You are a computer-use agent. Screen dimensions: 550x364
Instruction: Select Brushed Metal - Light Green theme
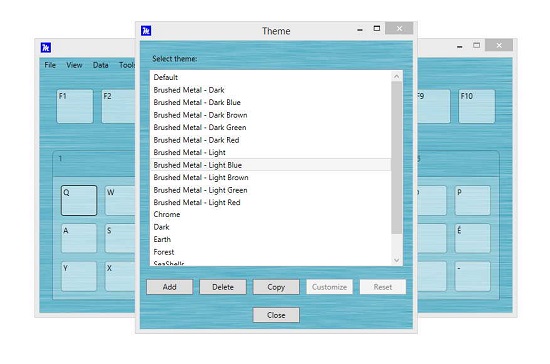click(270, 190)
